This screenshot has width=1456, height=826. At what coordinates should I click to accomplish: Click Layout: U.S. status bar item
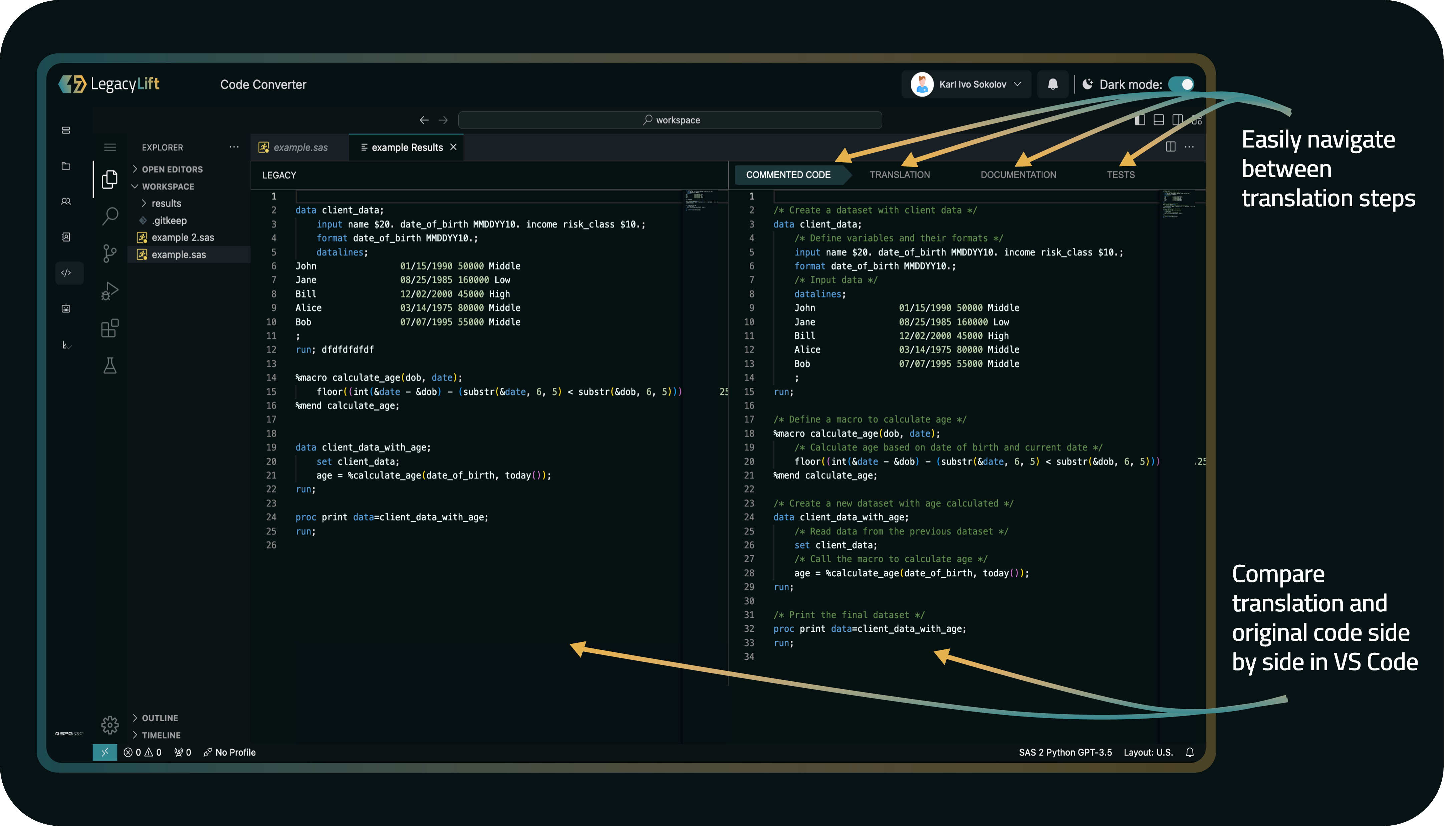(x=1148, y=752)
